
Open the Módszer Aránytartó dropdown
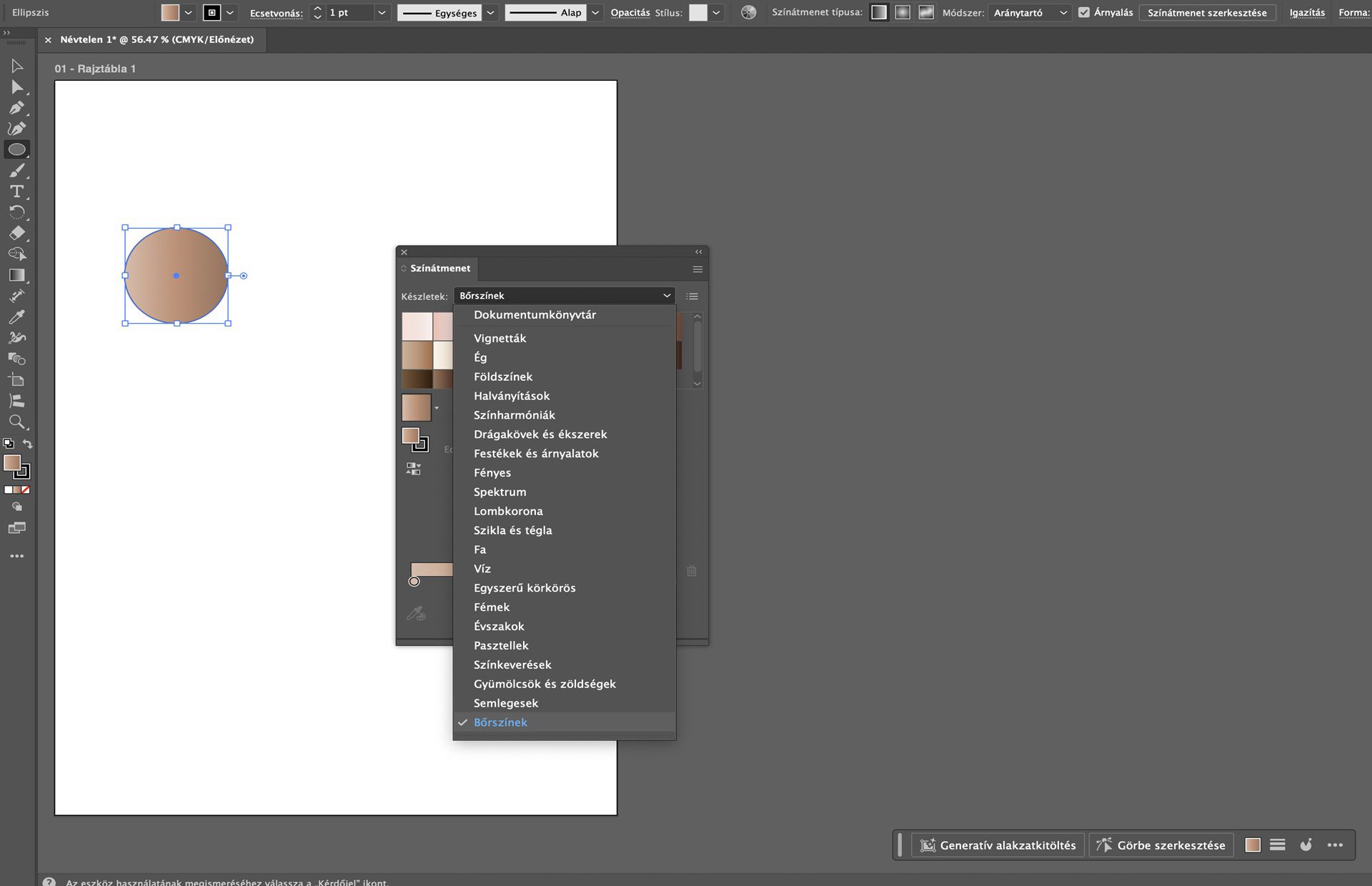(1030, 12)
